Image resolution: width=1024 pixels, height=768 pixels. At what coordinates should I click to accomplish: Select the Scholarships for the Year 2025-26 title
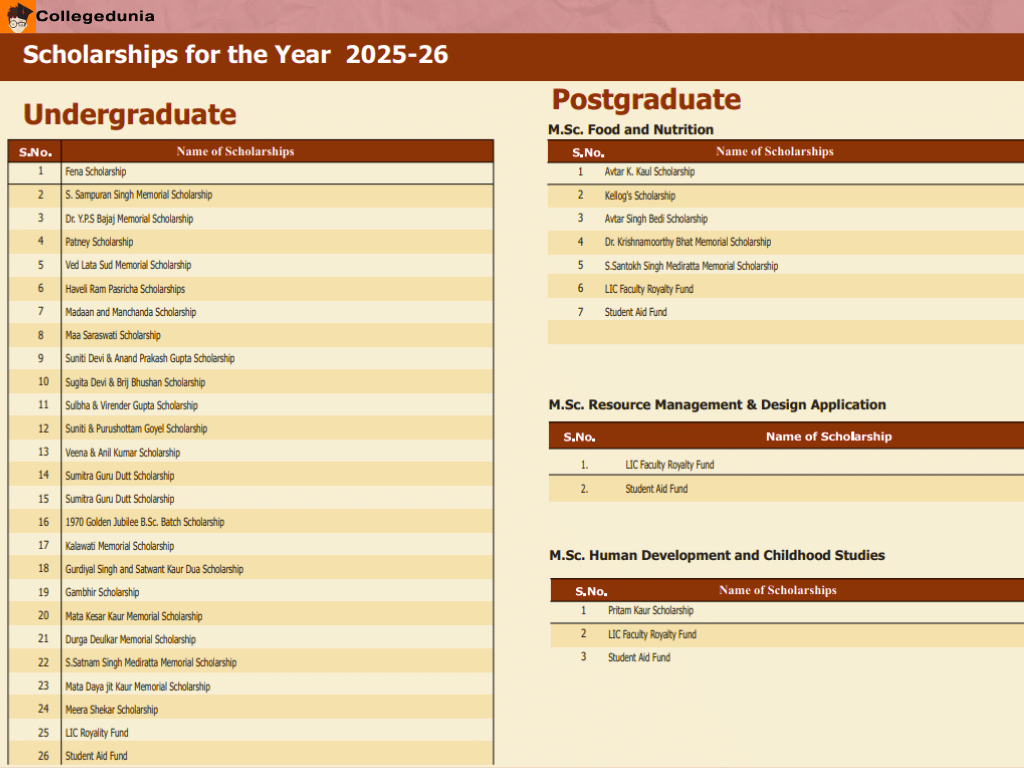click(x=235, y=55)
